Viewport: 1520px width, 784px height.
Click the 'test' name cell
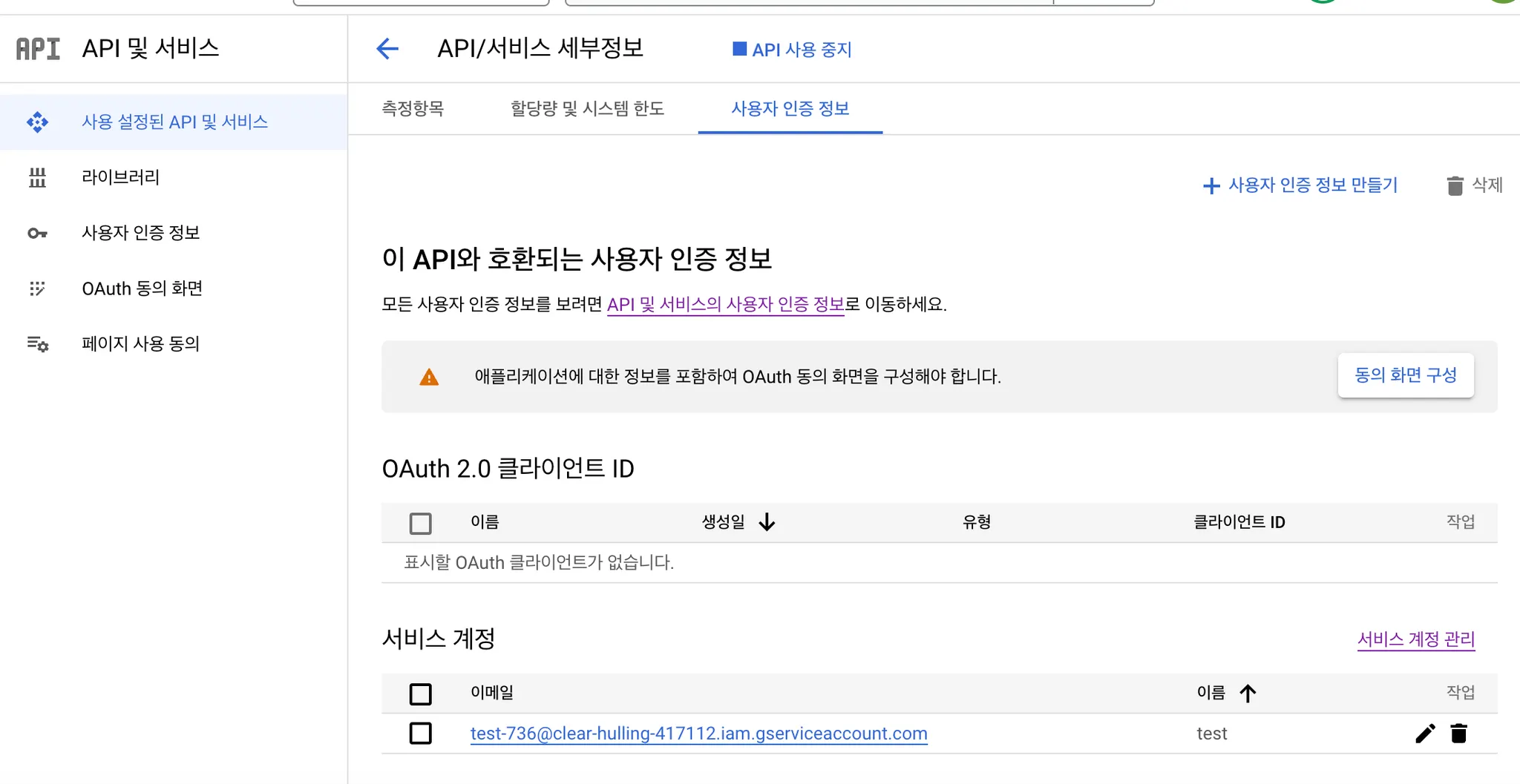coord(1212,734)
